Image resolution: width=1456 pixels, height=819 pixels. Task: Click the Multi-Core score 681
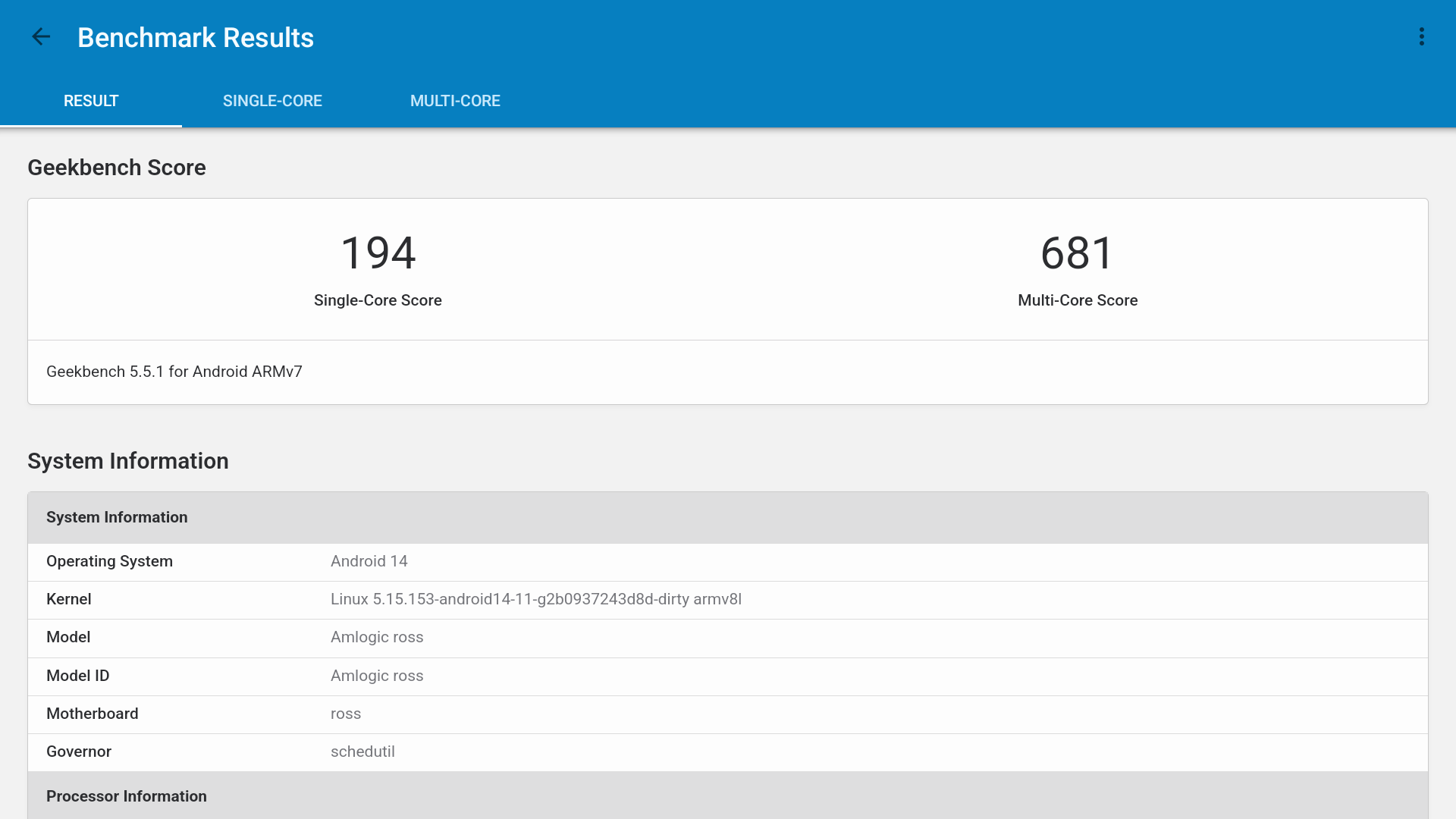coord(1077,253)
